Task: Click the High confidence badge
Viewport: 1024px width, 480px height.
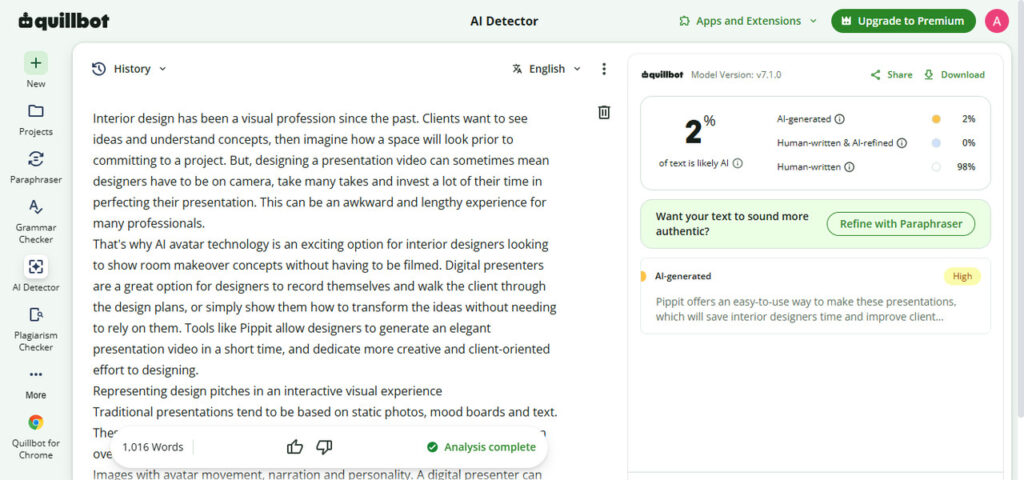Action: pyautogui.click(x=962, y=276)
